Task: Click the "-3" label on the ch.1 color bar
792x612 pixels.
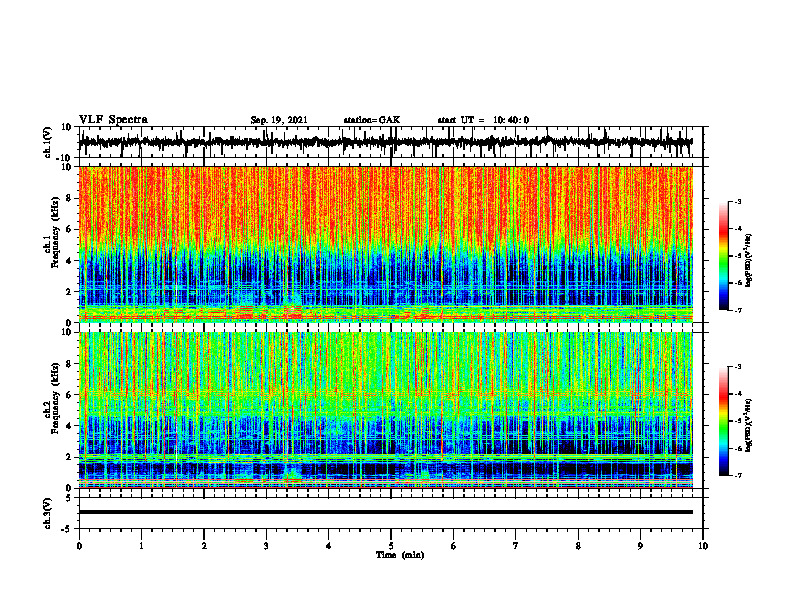Action: pos(738,202)
